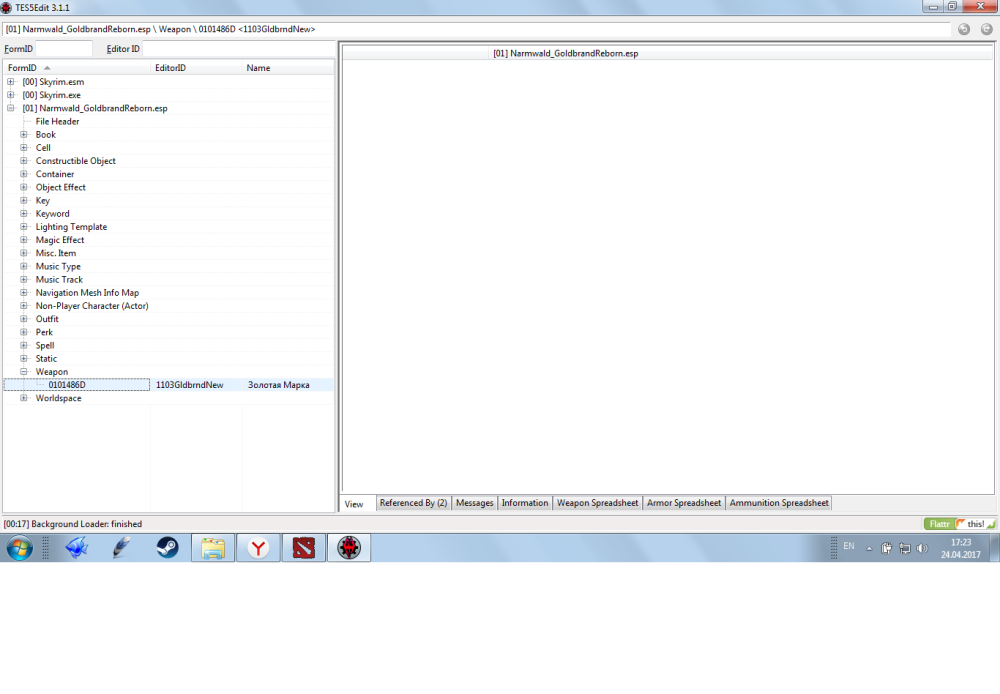Expand the Book group
Image resolution: width=1000 pixels, height=694 pixels.
(24, 135)
